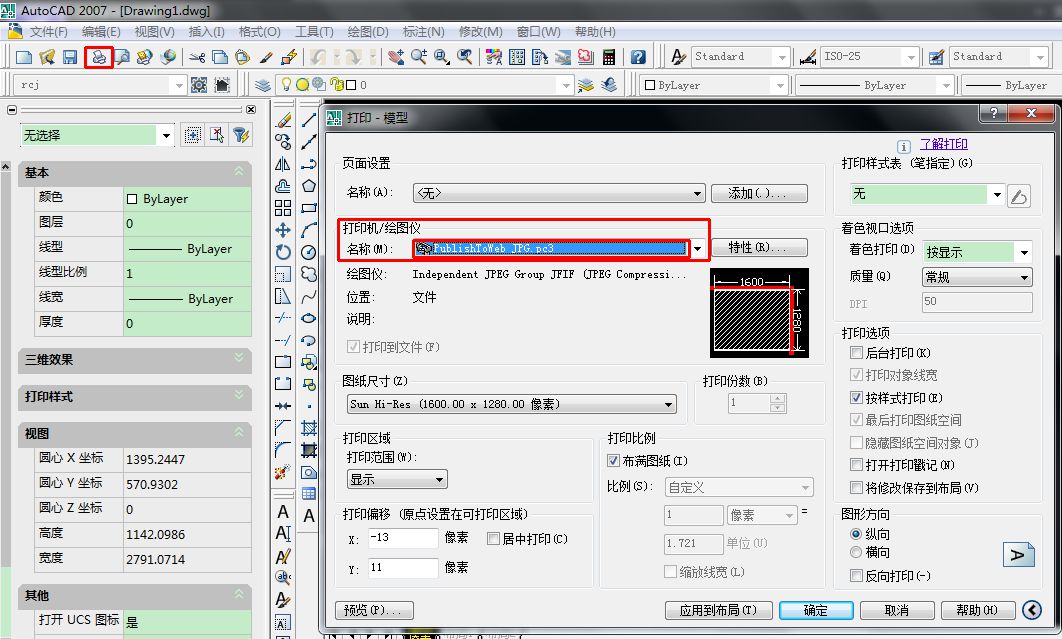Enable the 居中打印 checkbox
Image resolution: width=1062 pixels, height=639 pixels.
point(494,539)
